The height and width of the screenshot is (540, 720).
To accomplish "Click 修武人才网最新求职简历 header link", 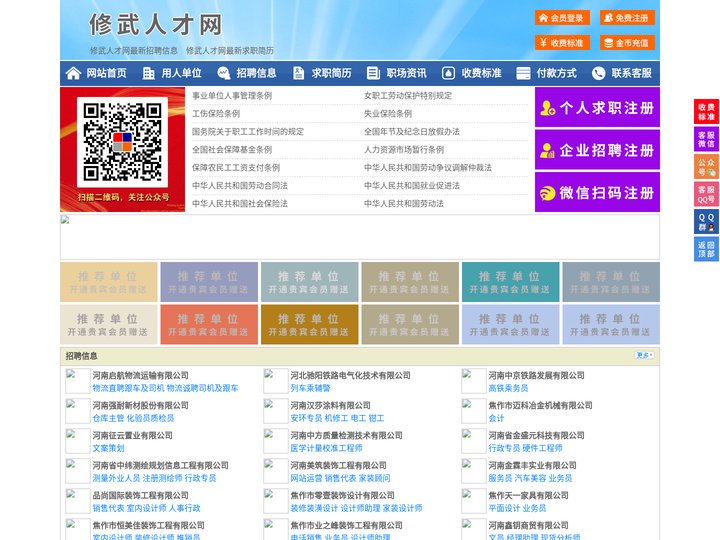I will tap(230, 51).
